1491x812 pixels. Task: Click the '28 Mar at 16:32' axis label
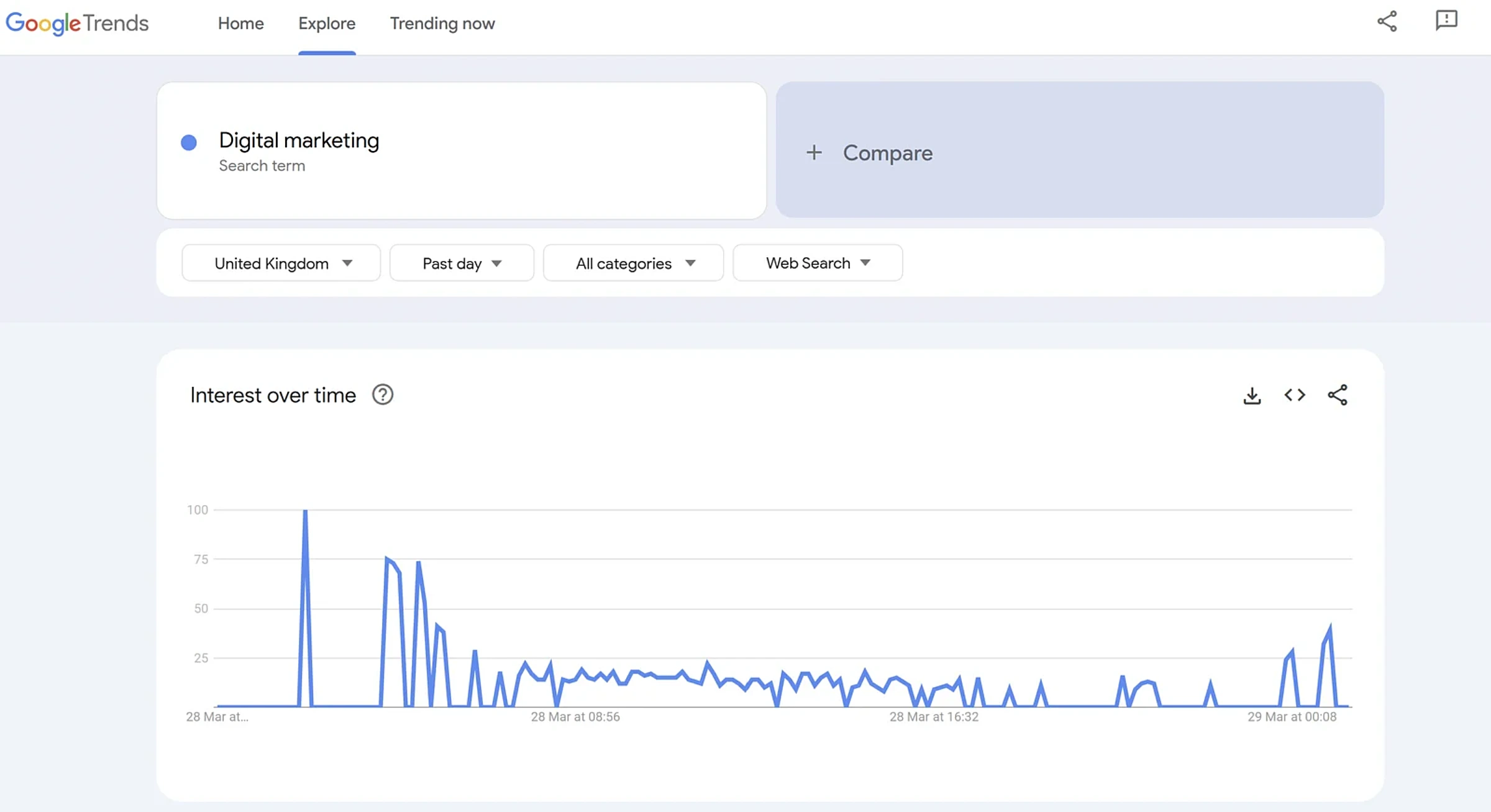[x=934, y=716]
